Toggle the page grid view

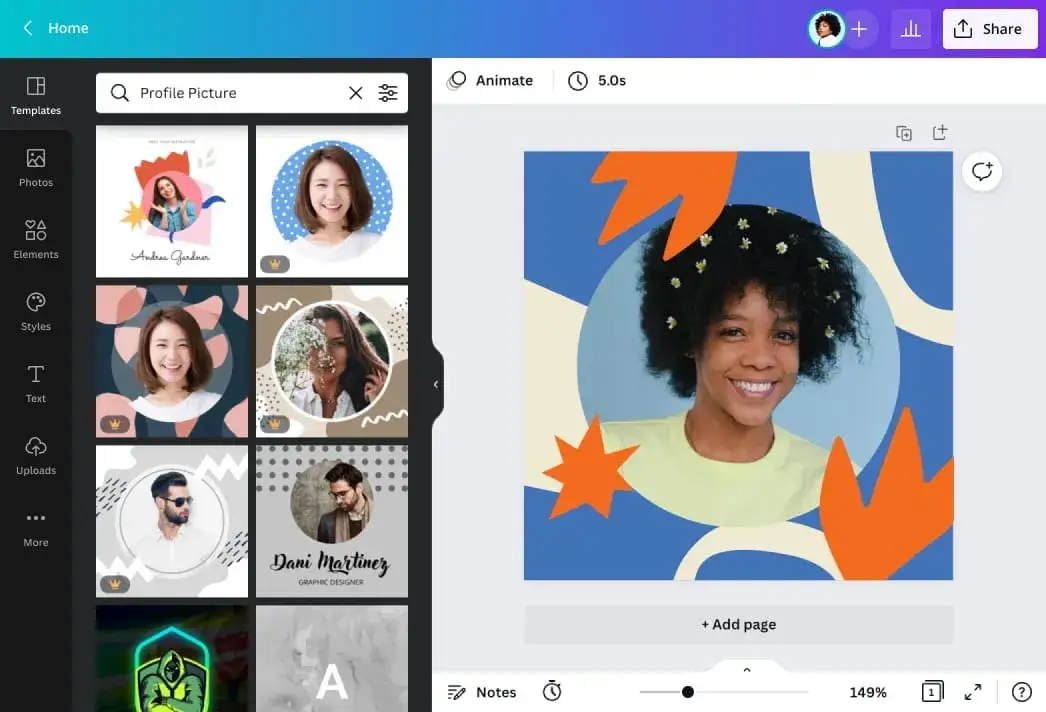(931, 691)
